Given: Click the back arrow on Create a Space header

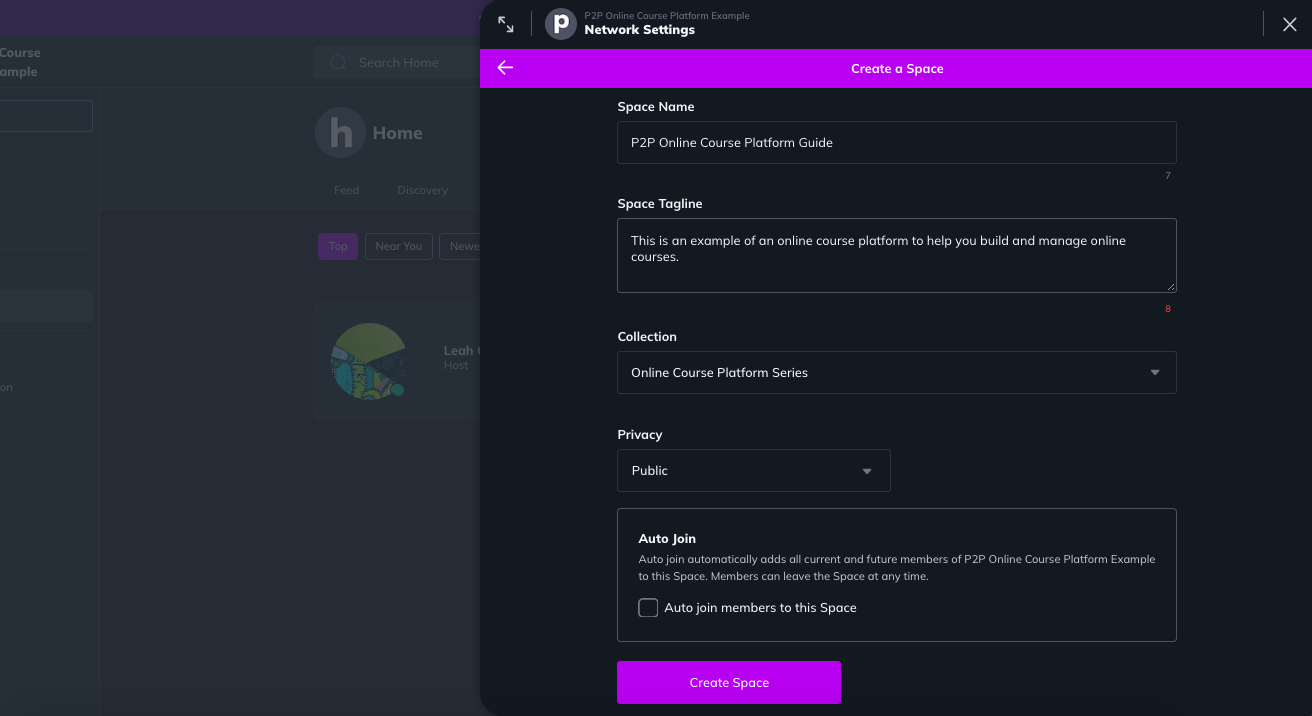Looking at the screenshot, I should tap(505, 68).
